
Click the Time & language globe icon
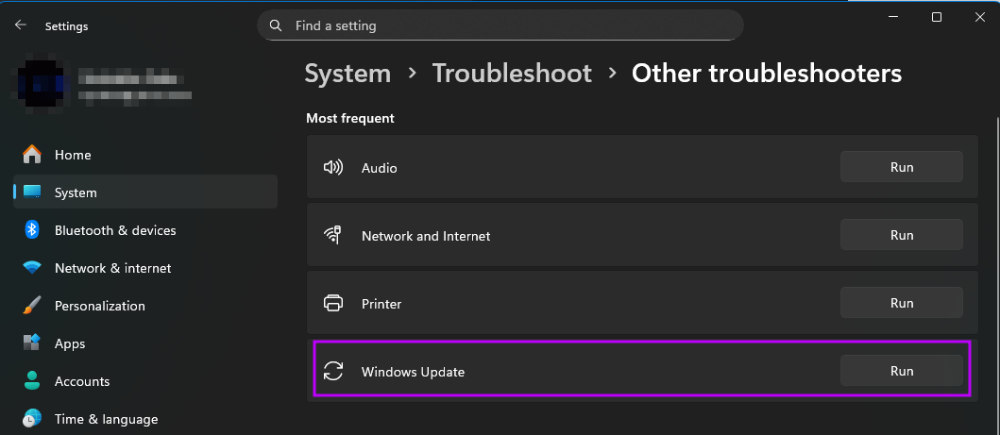32,418
